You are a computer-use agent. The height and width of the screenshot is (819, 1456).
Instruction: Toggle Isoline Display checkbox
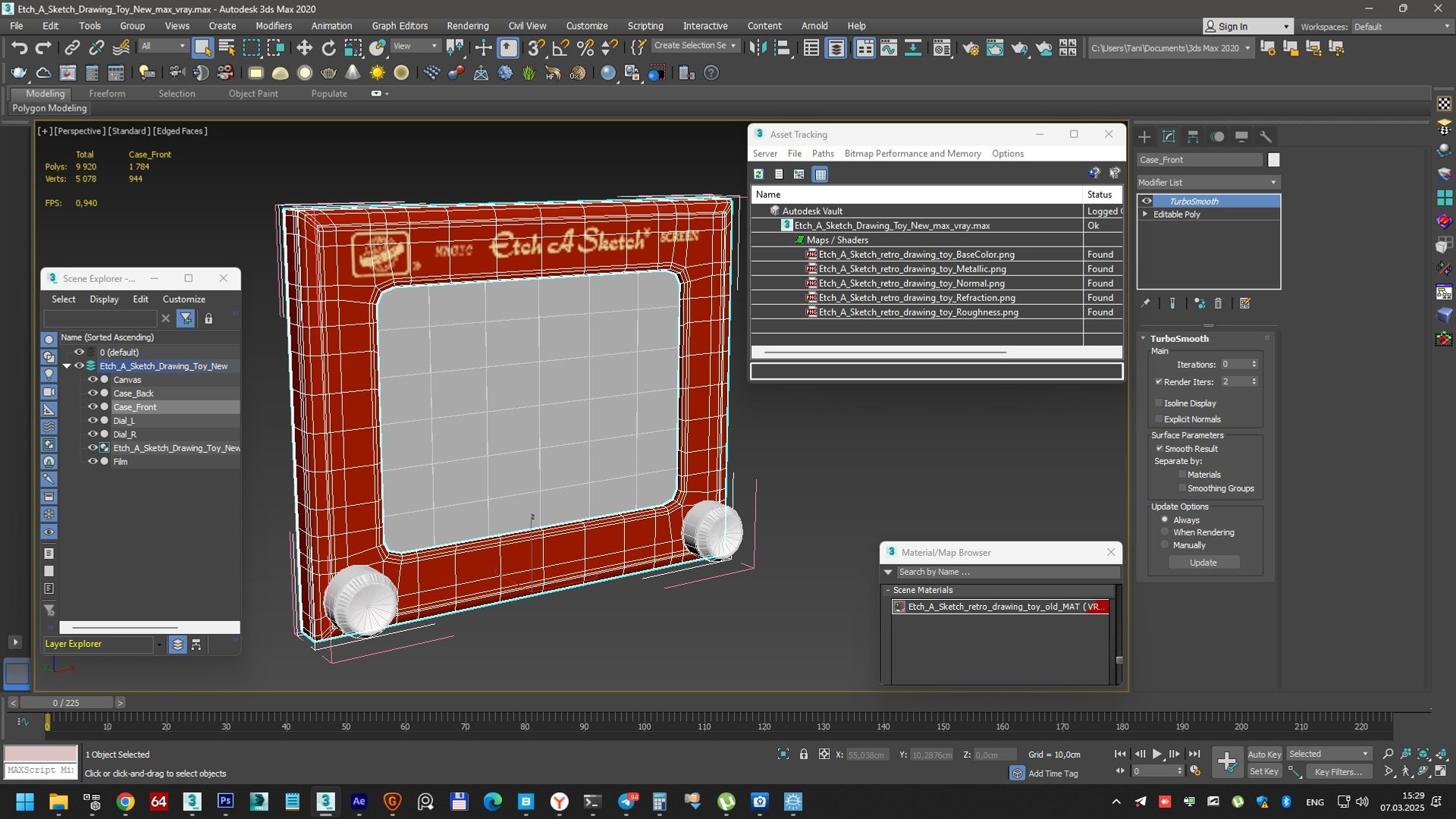pyautogui.click(x=1159, y=403)
